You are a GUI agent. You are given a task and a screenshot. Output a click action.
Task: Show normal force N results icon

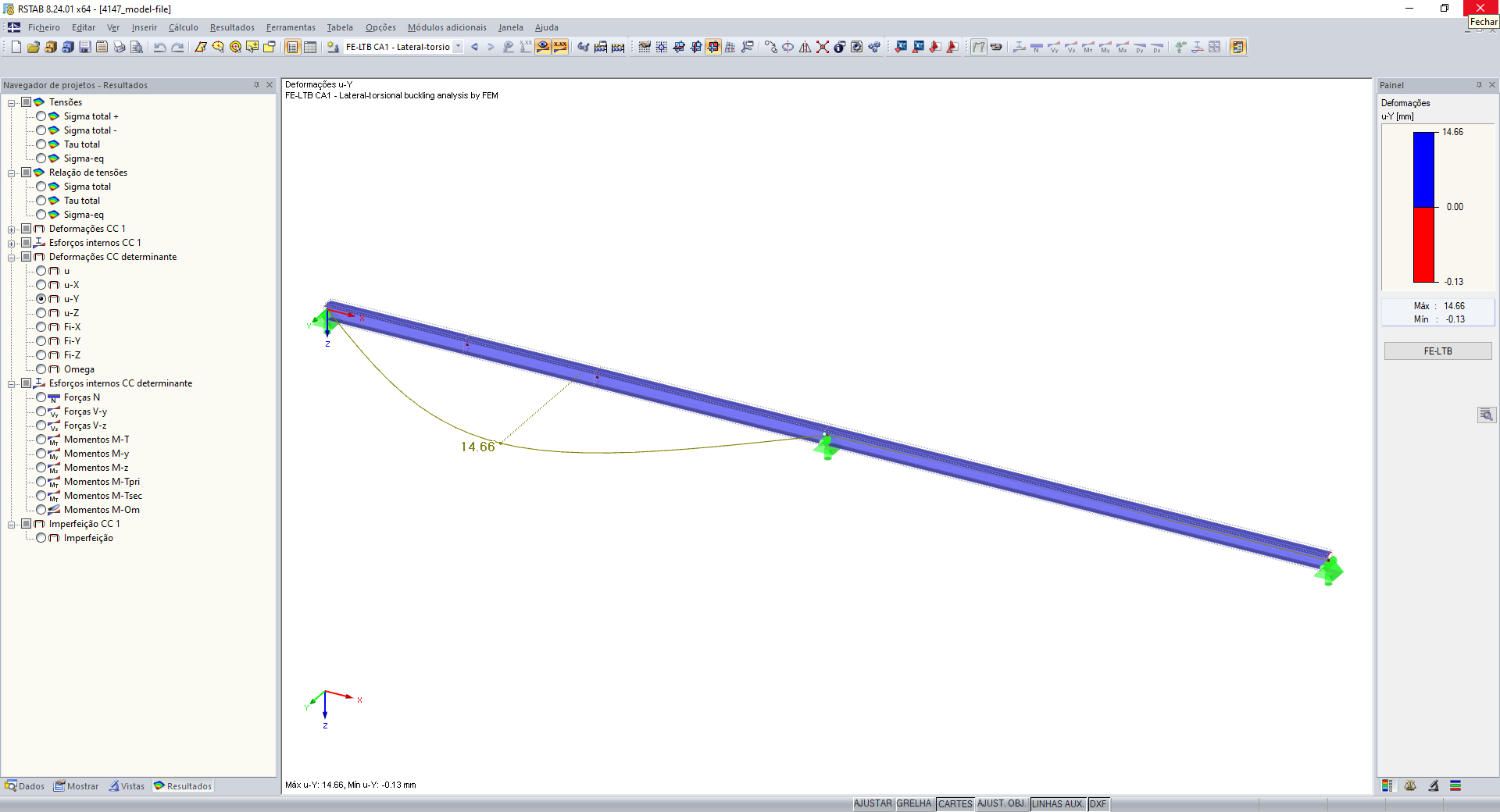1037,47
